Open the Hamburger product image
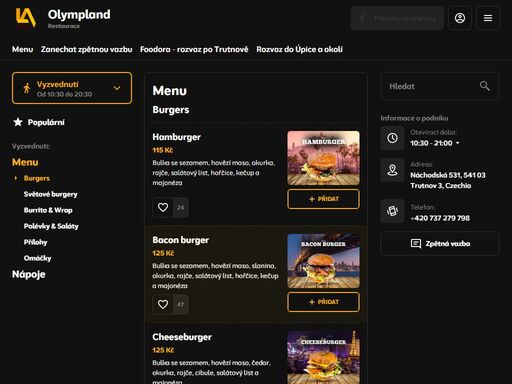Screen dimensions: 512x384 click(x=323, y=158)
